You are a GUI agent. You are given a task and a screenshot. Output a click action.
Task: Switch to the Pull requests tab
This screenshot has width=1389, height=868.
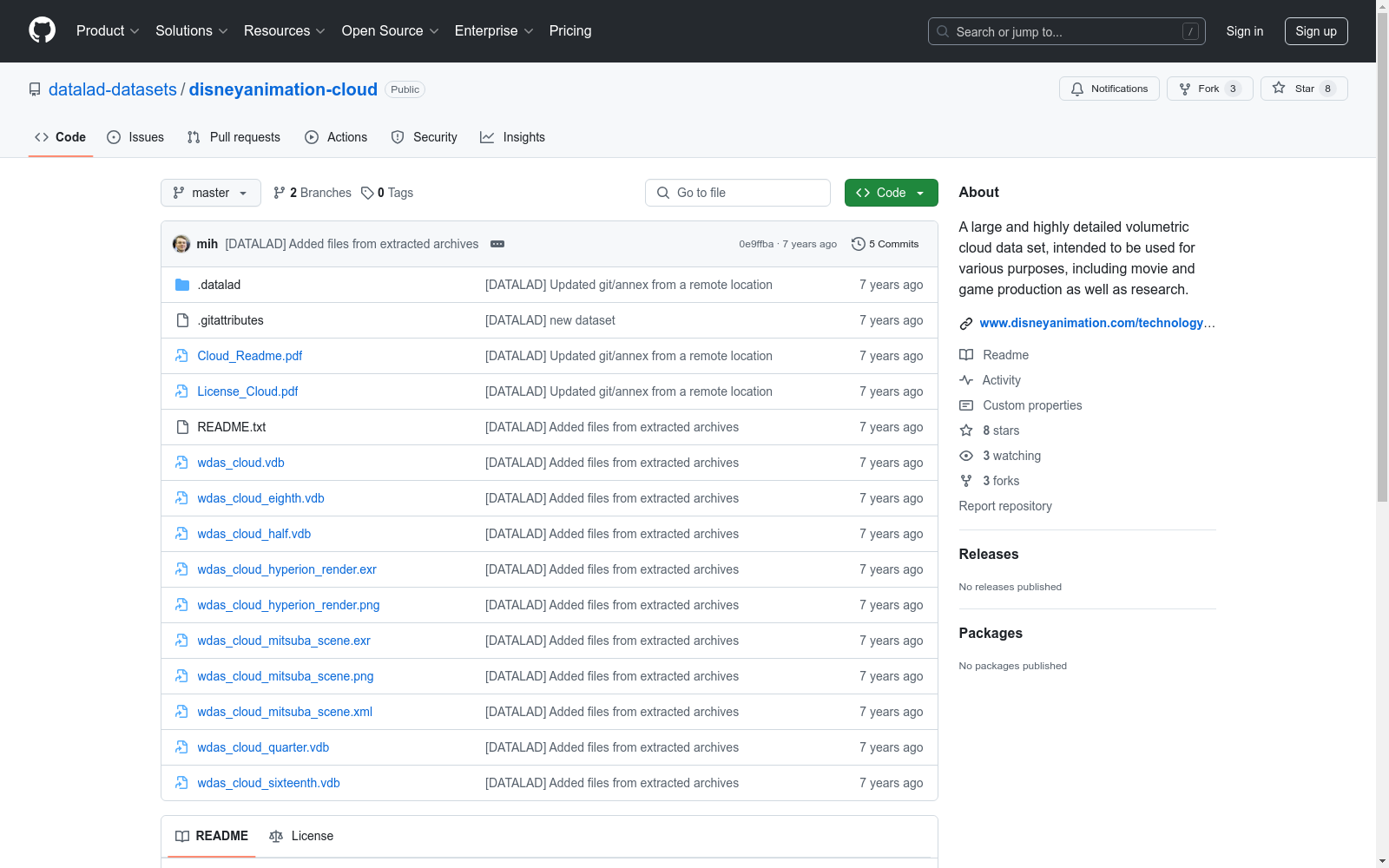pos(234,137)
